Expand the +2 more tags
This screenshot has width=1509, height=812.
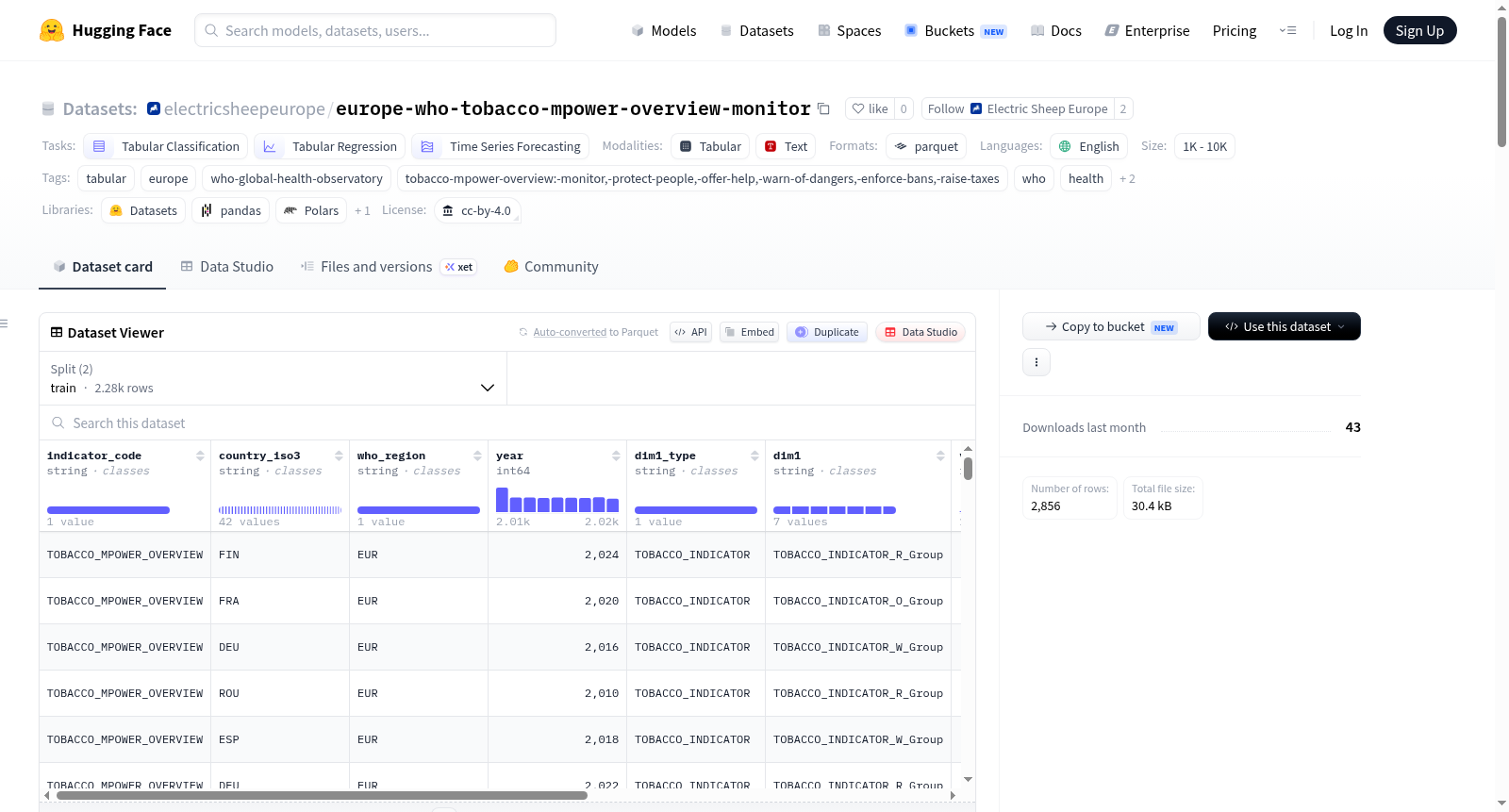click(x=1127, y=179)
